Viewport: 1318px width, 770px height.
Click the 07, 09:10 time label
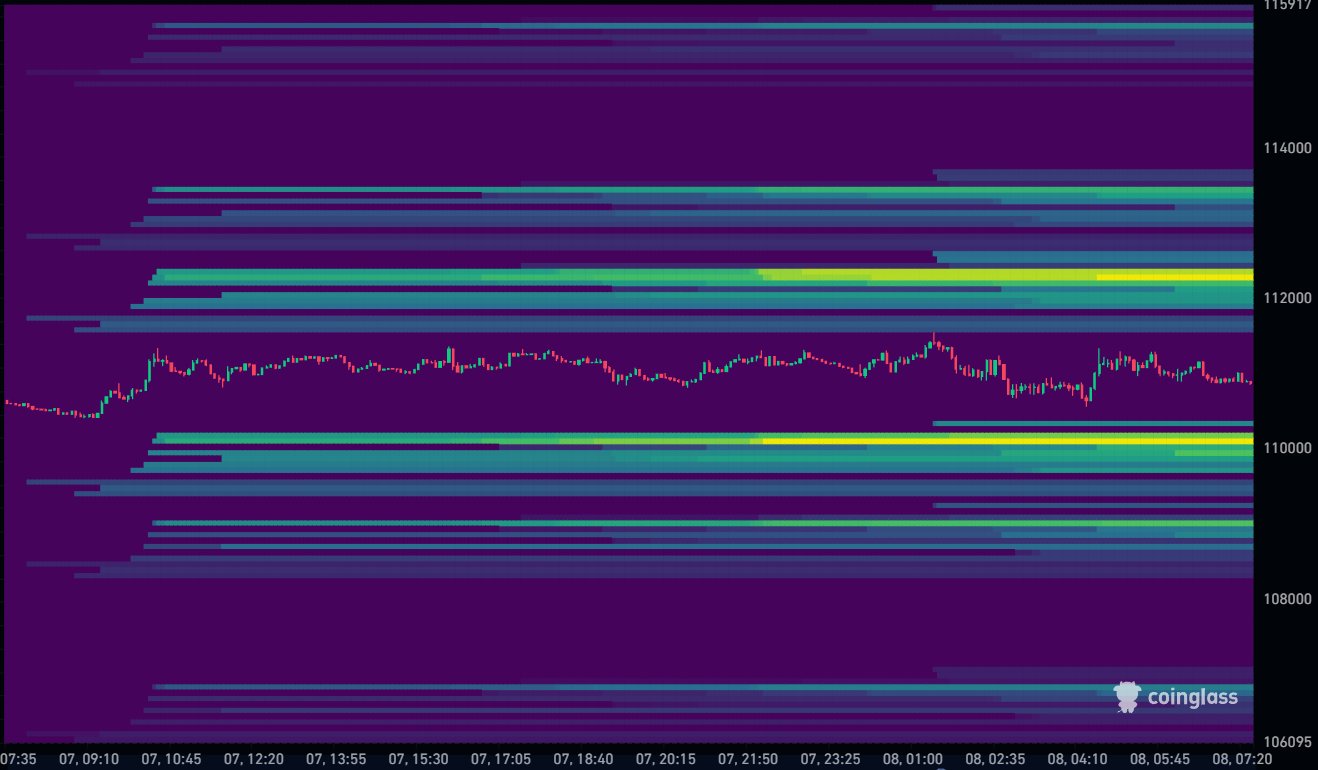[x=89, y=759]
